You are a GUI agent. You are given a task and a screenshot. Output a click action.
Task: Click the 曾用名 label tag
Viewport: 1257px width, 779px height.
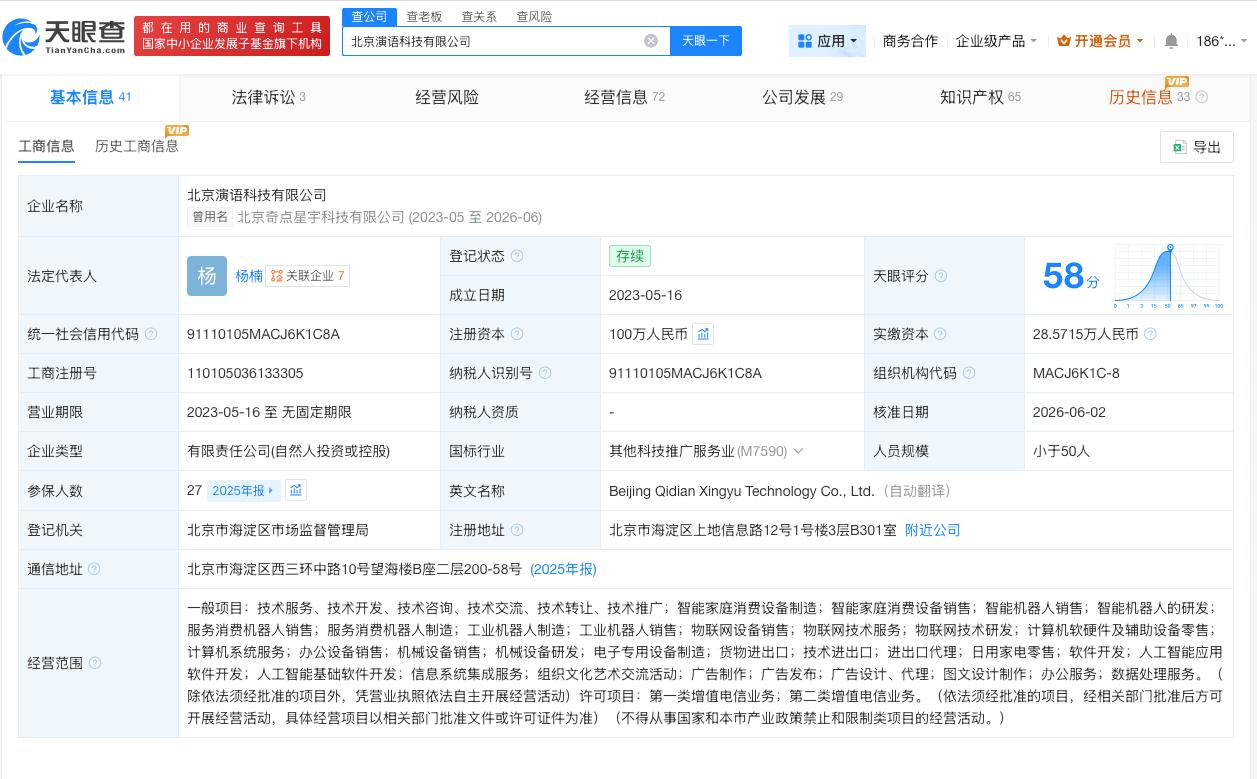[x=210, y=217]
